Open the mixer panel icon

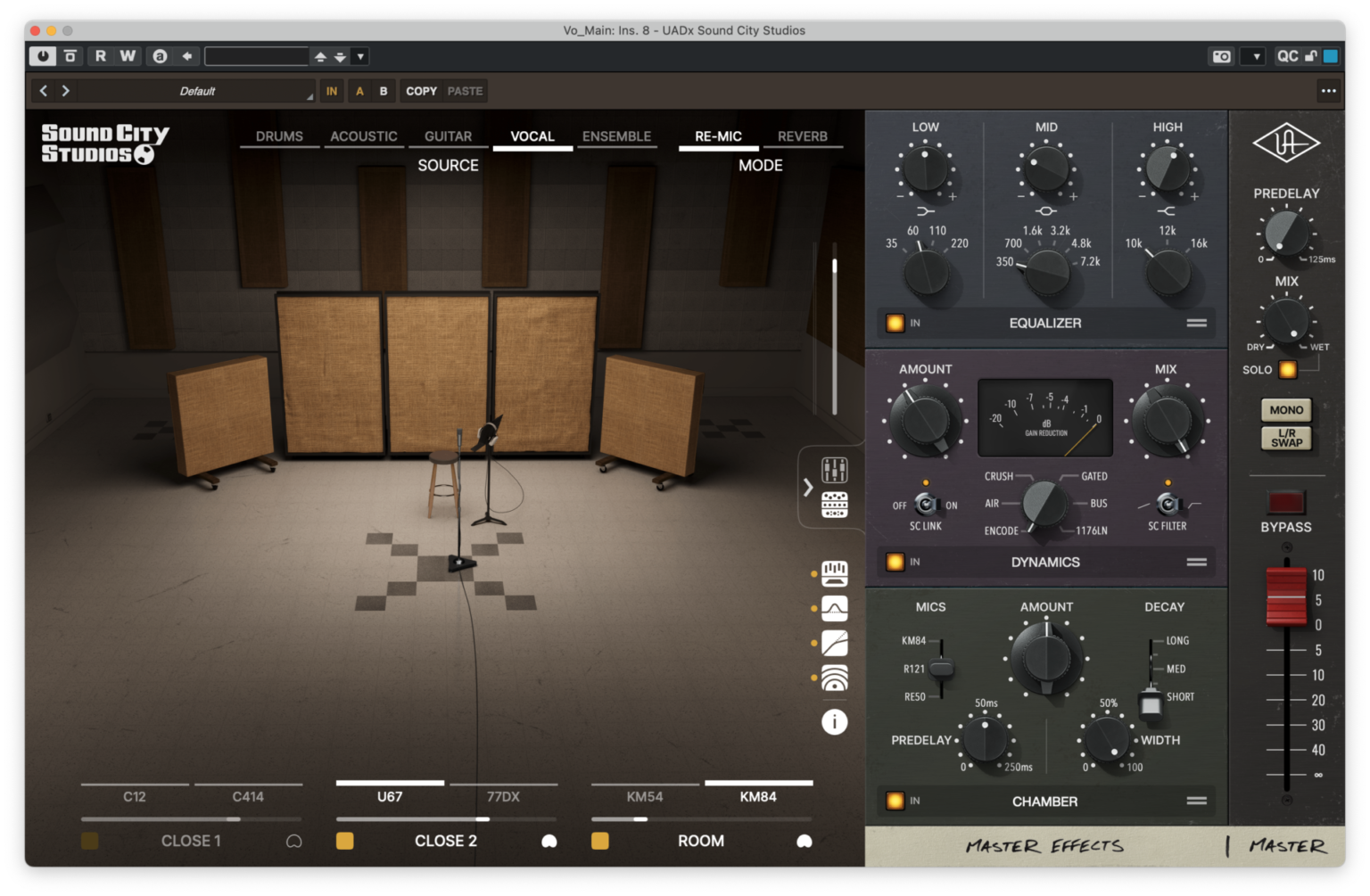834,471
